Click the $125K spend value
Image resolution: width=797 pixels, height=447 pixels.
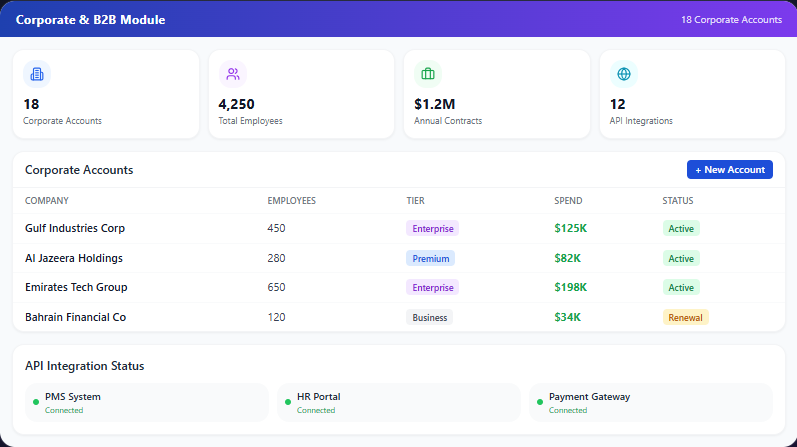pos(570,228)
